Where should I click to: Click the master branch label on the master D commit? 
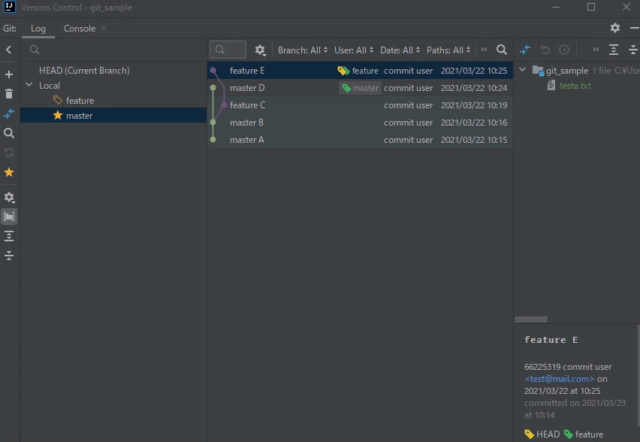(x=360, y=88)
